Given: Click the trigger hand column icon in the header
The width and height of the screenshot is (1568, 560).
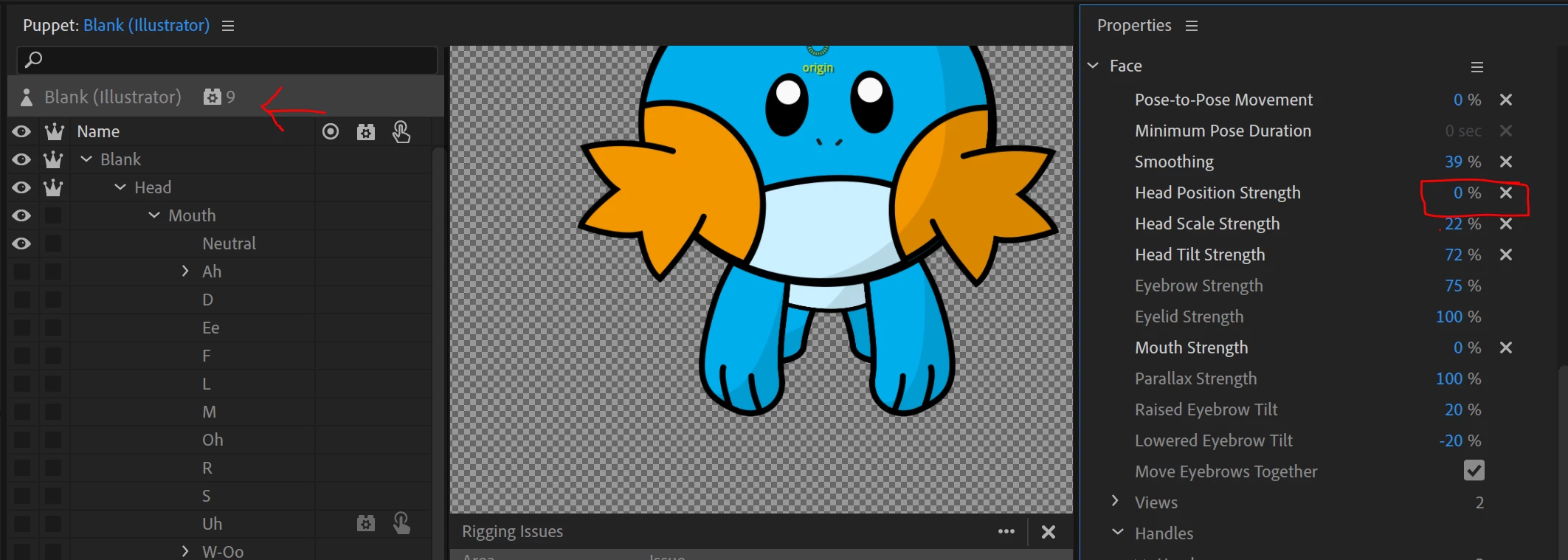Looking at the screenshot, I should click(x=401, y=131).
